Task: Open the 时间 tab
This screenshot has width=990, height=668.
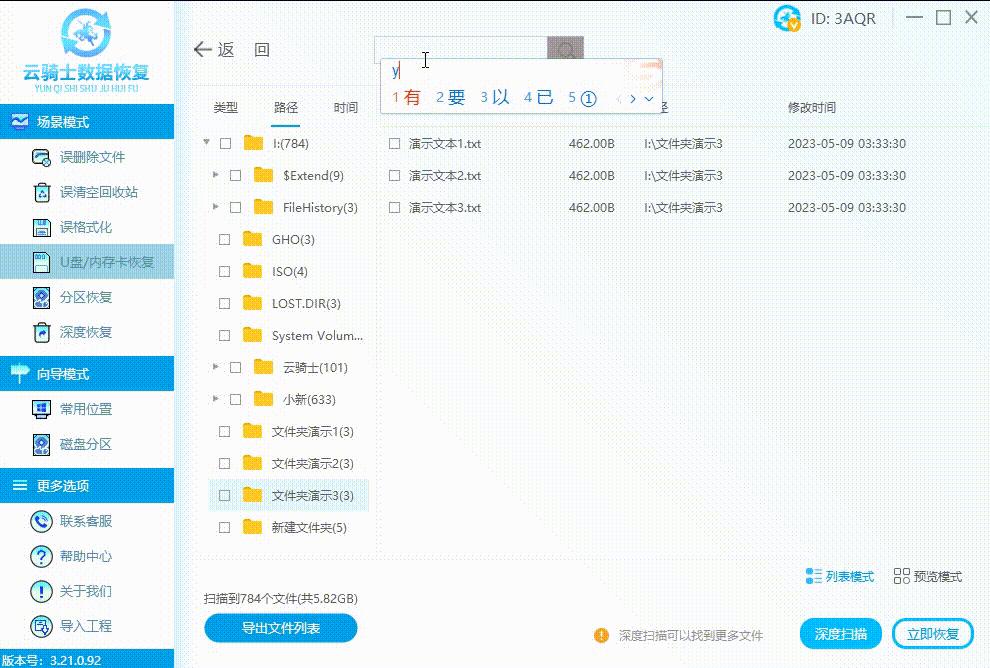Action: tap(345, 105)
